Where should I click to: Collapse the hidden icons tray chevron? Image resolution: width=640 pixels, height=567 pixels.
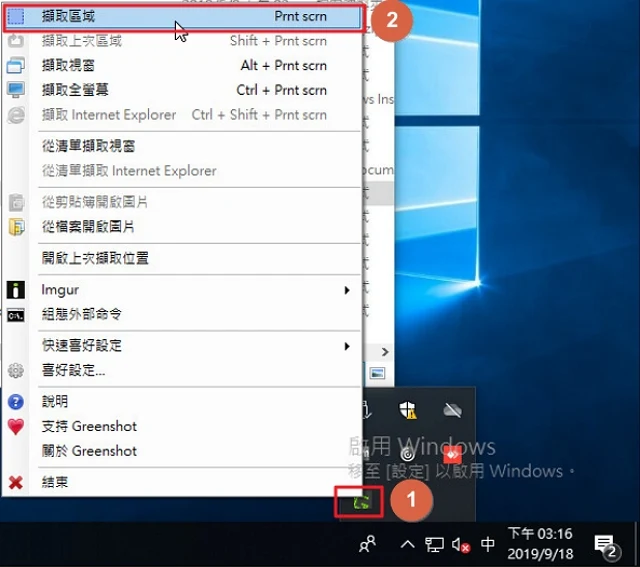tap(407, 544)
